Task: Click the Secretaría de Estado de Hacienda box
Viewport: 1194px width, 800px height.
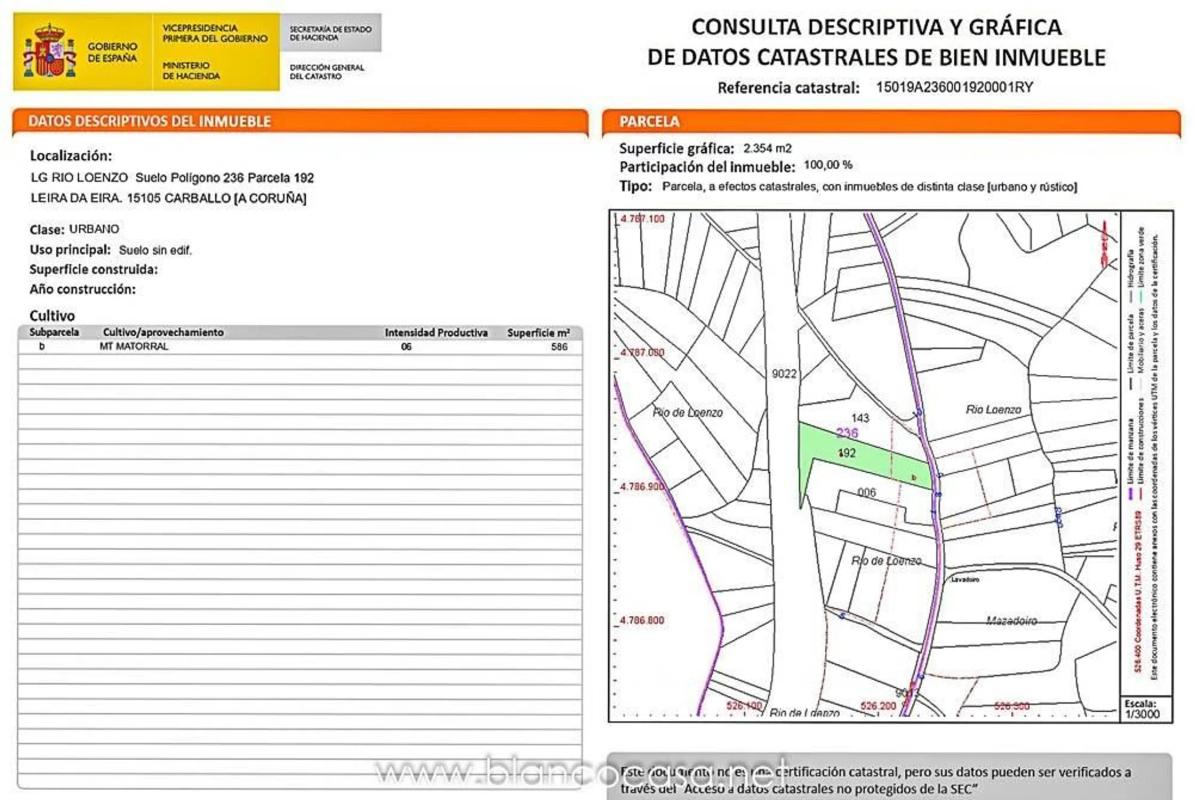Action: tap(329, 33)
